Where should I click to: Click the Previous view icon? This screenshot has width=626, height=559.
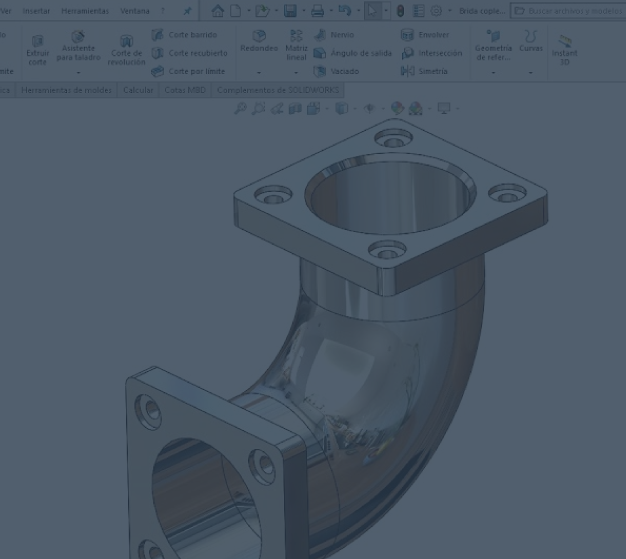277,108
